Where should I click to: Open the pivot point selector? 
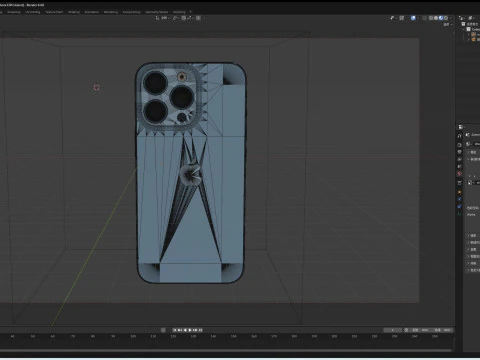(x=176, y=18)
